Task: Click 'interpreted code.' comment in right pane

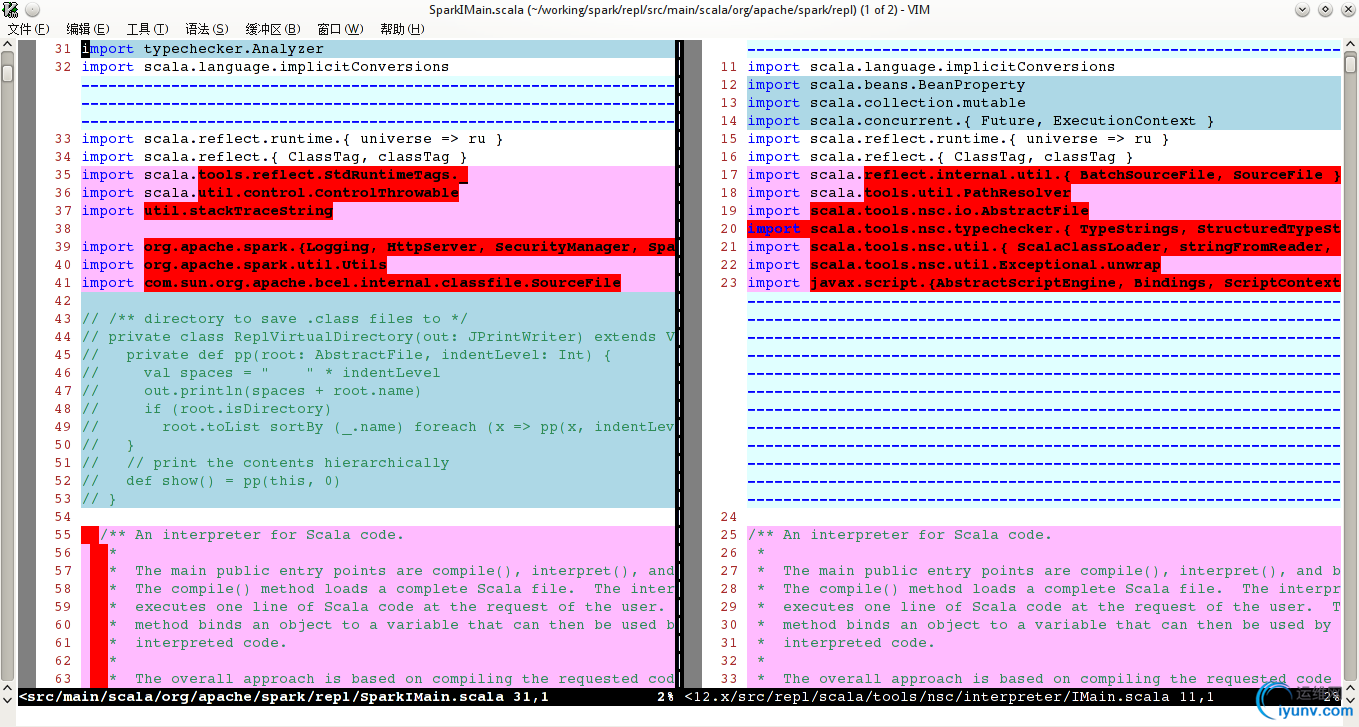Action: point(859,643)
